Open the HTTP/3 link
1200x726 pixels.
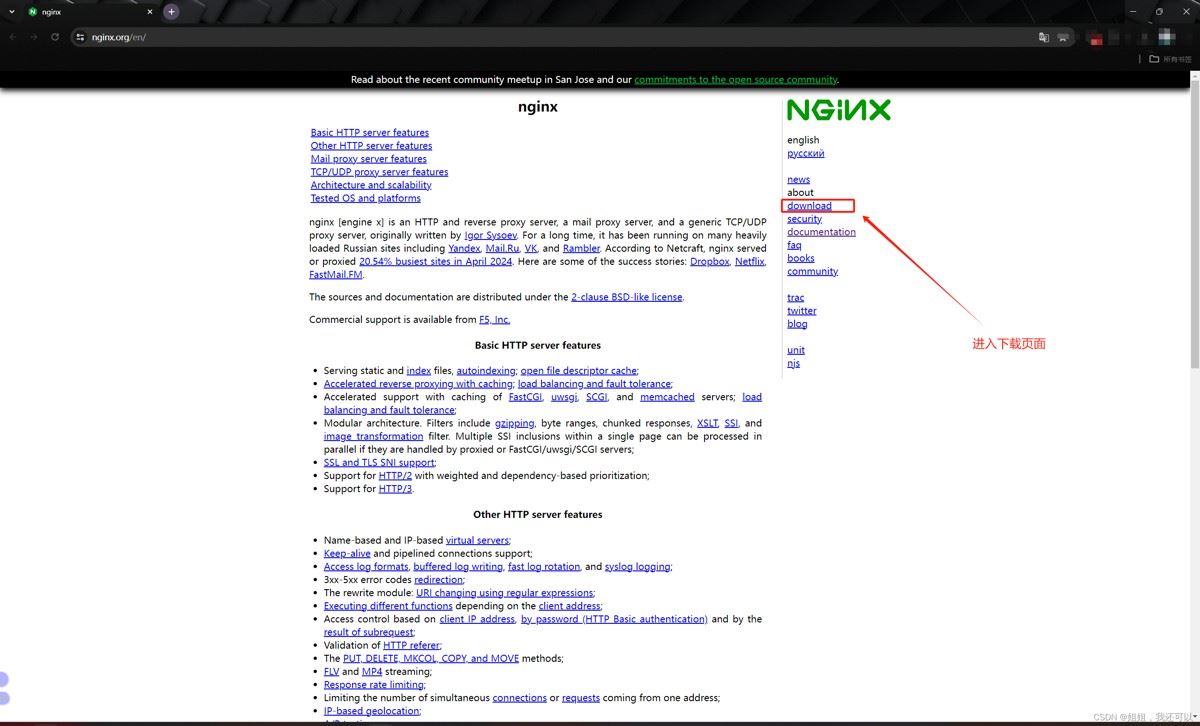[x=395, y=489]
